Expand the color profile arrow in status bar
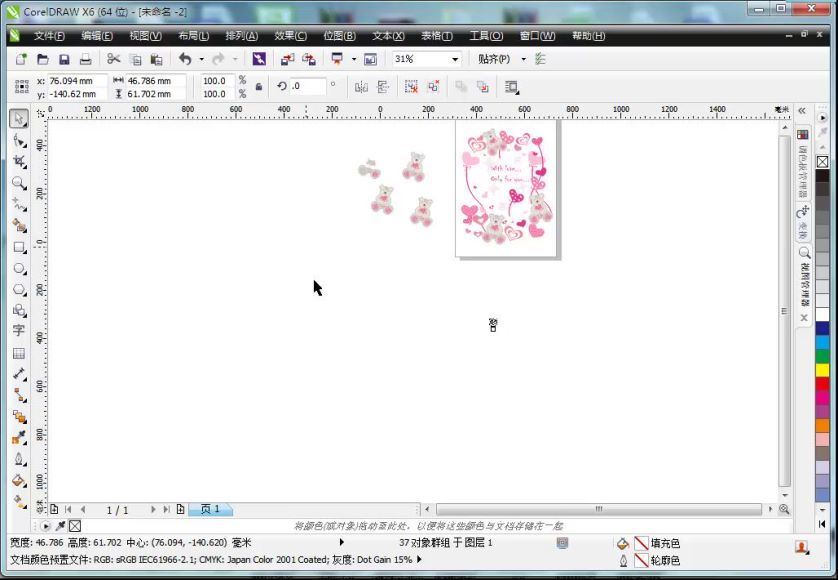Screen dimensions: 838x580 [x=420, y=560]
